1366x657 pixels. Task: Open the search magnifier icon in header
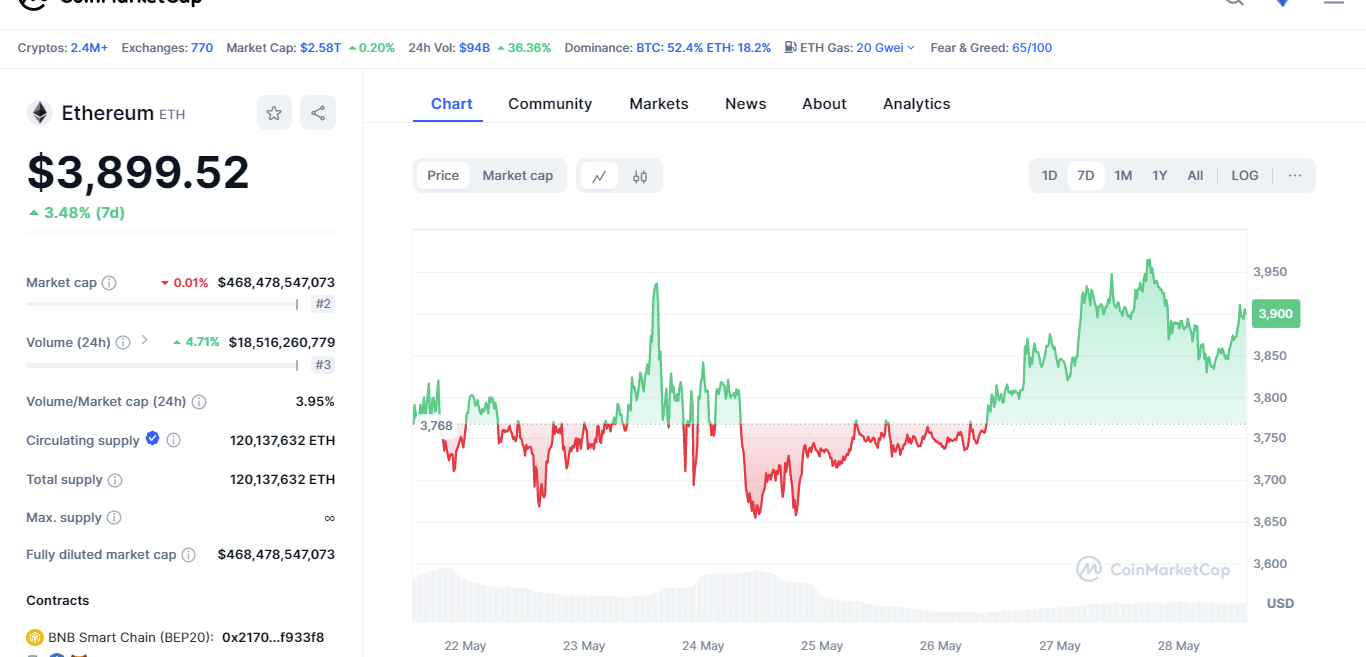click(1234, 2)
